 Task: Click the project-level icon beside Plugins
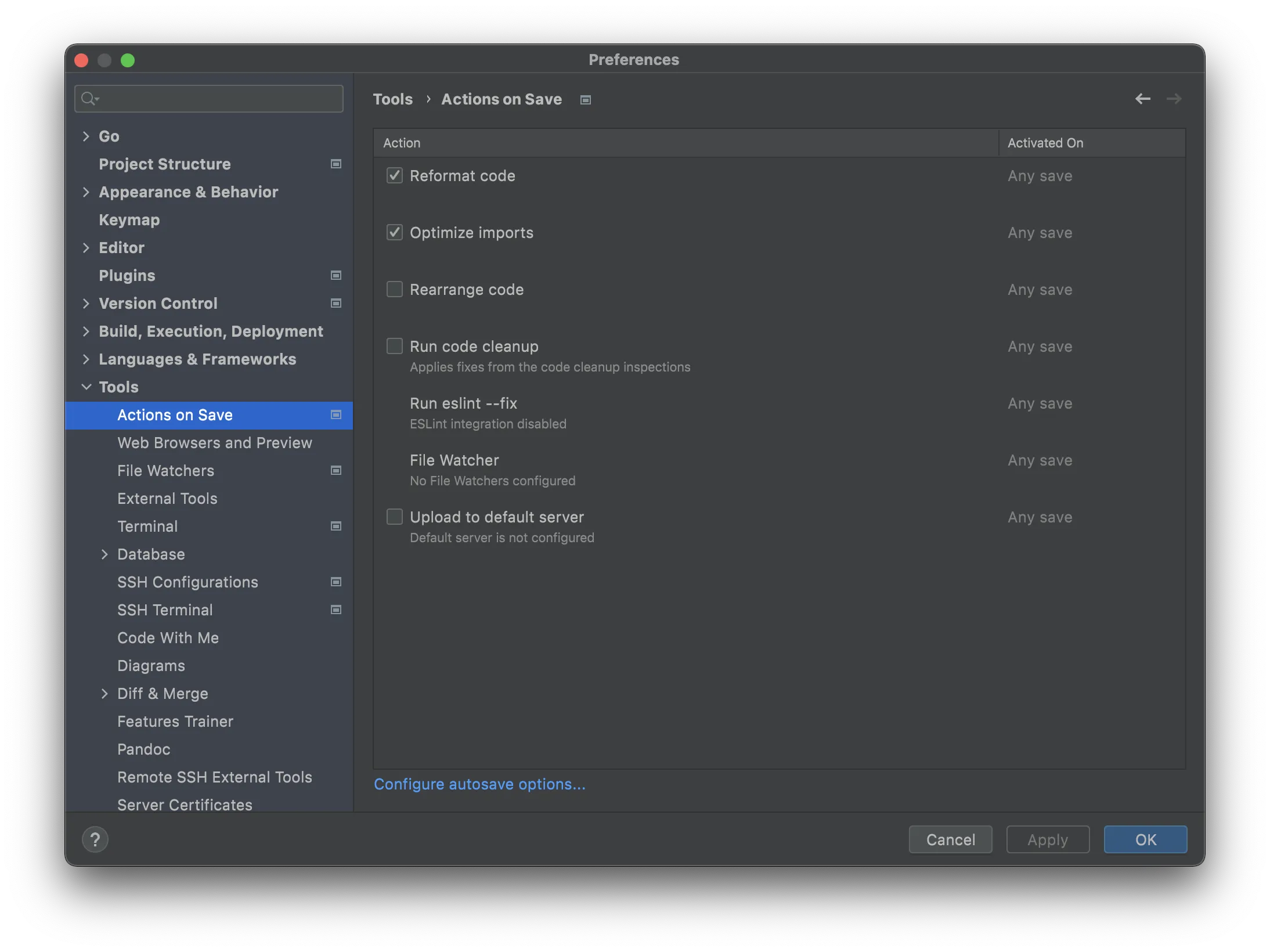(335, 276)
